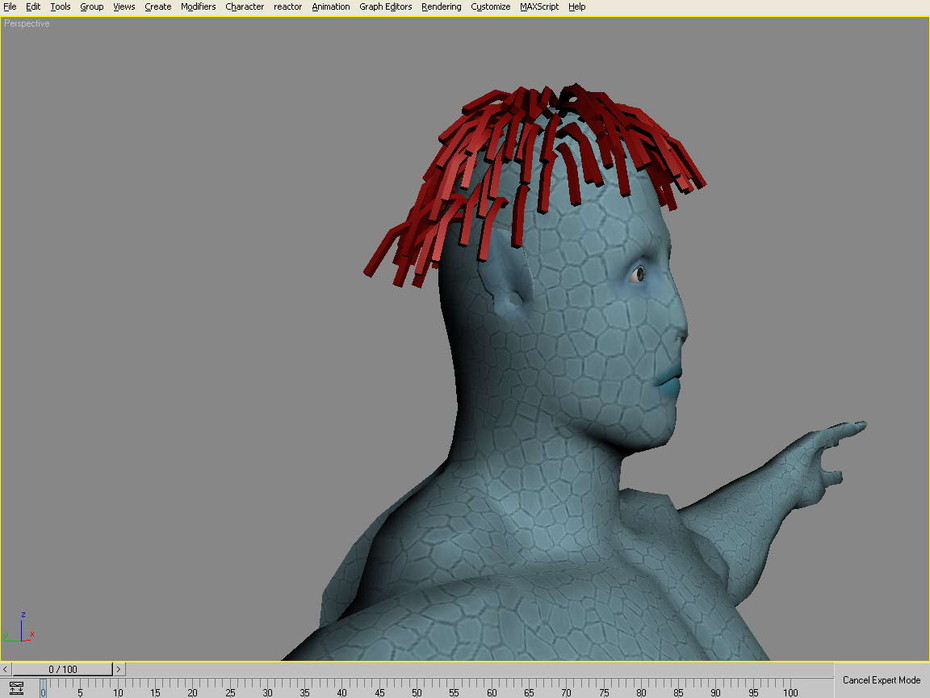Open the Character menu
Viewport: 930px width, 698px height.
tap(244, 7)
